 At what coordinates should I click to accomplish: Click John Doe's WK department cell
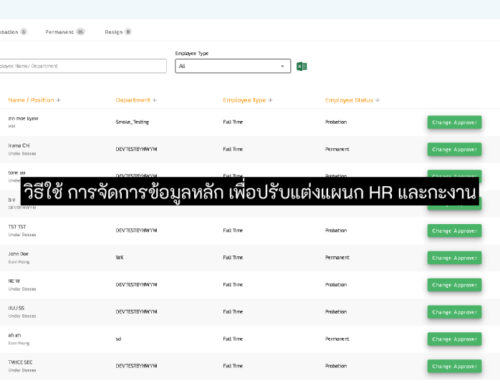(119, 257)
